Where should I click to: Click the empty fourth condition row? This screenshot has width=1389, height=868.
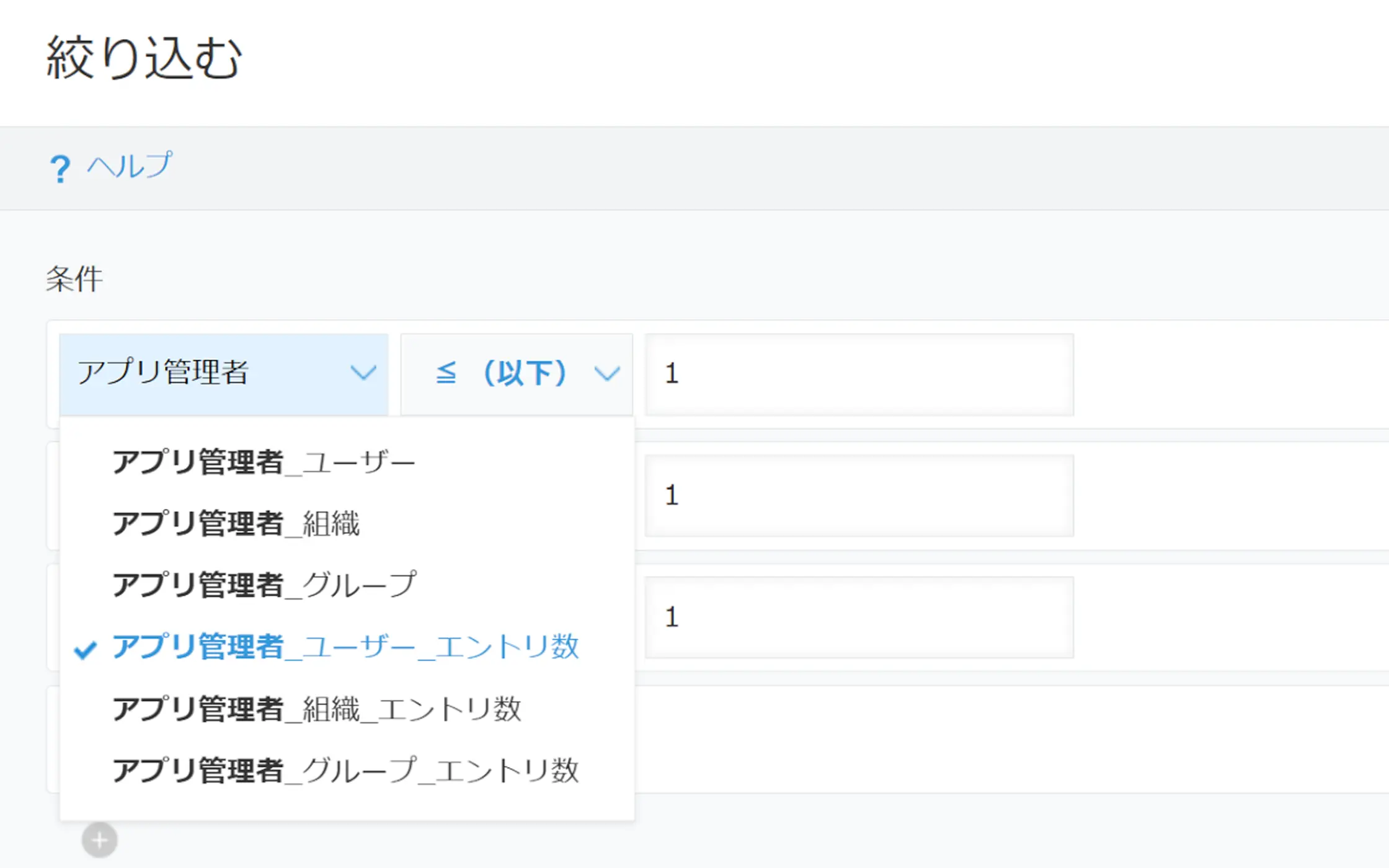tap(992, 739)
